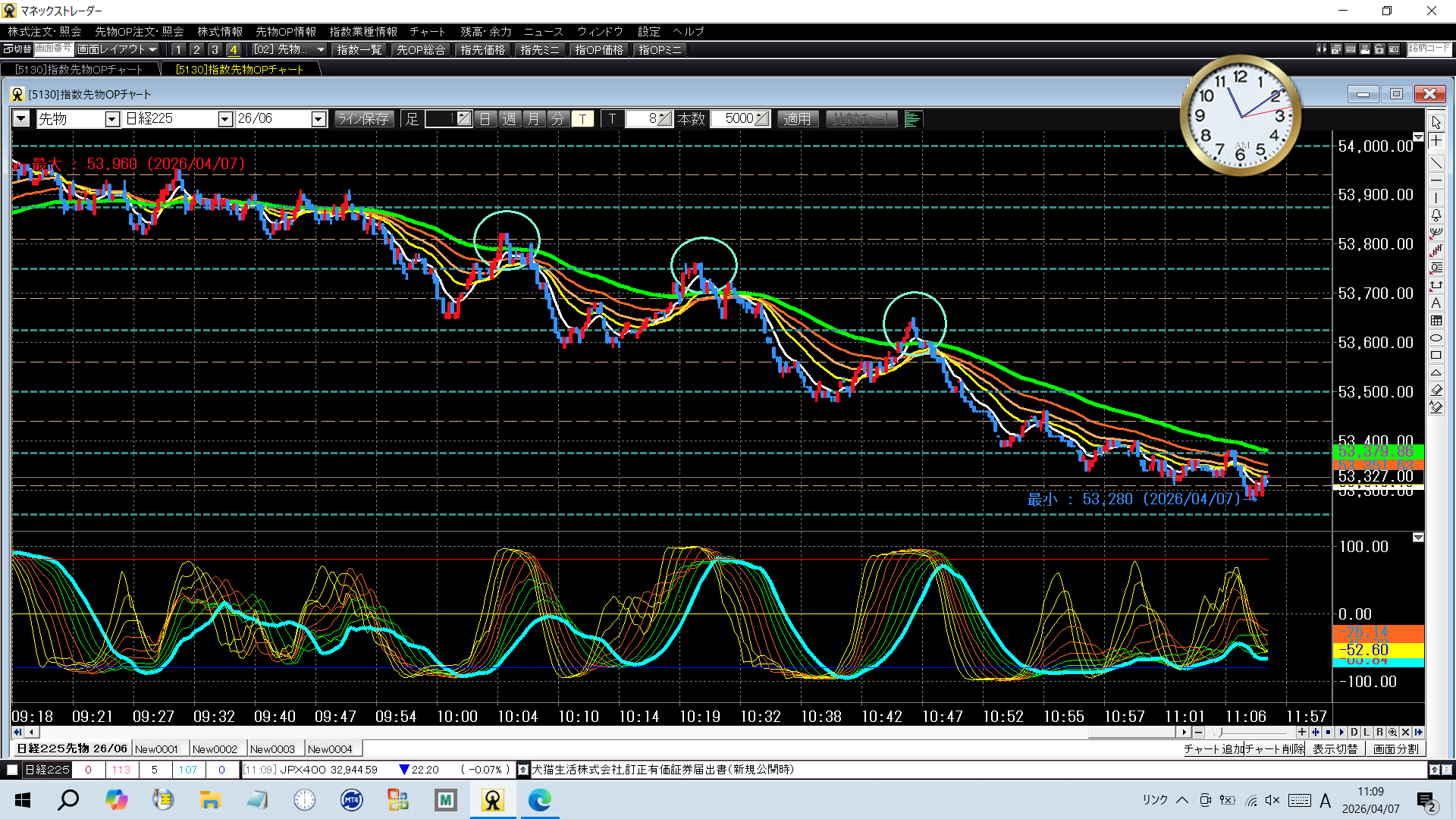Viewport: 1456px width, 819px height.
Task: Toggle the 日 daily timeframe button
Action: pyautogui.click(x=485, y=119)
